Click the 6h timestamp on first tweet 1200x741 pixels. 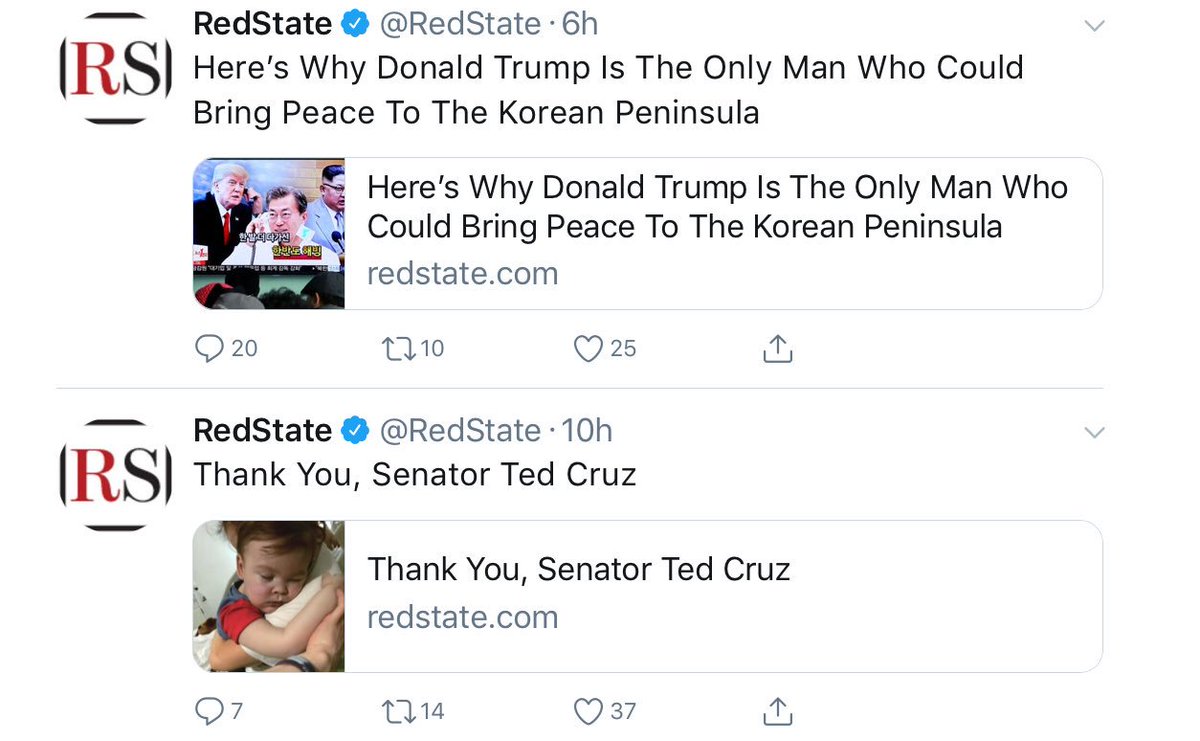point(580,24)
